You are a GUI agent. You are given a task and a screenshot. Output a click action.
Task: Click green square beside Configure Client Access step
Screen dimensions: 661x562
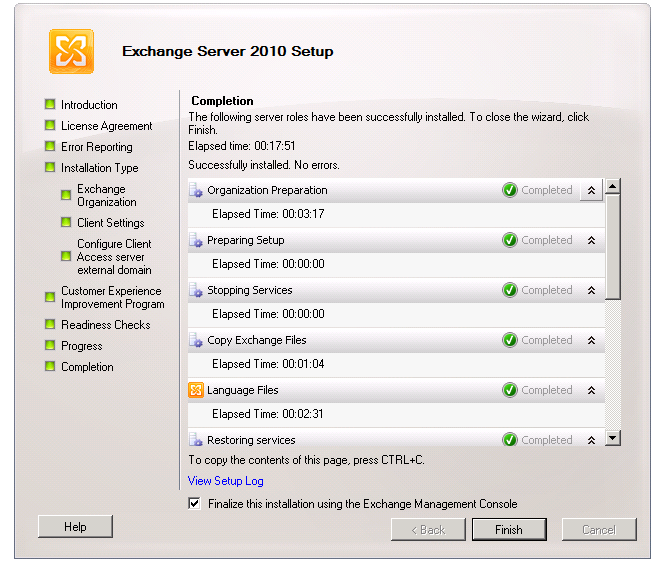(66, 256)
